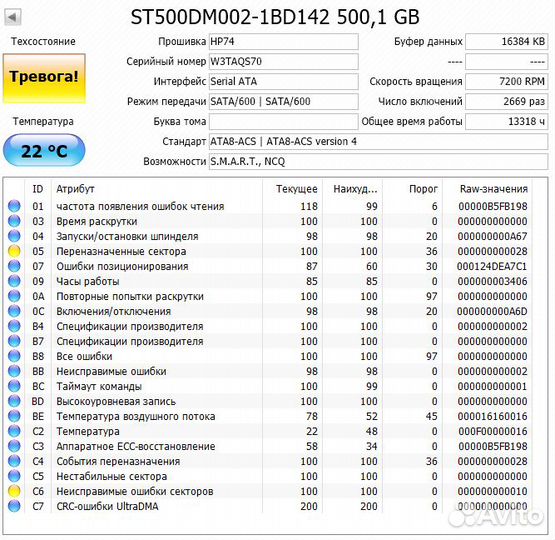Select status icon of attribute BB
Image resolution: width=555 pixels, height=540 pixels.
(x=14, y=371)
